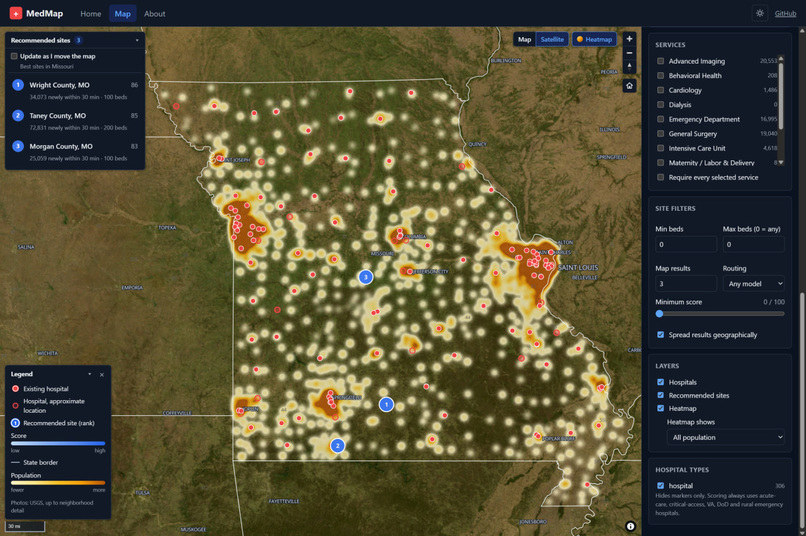The image size is (806, 536).
Task: Click the Population gradient bar in Legend
Action: (58, 483)
